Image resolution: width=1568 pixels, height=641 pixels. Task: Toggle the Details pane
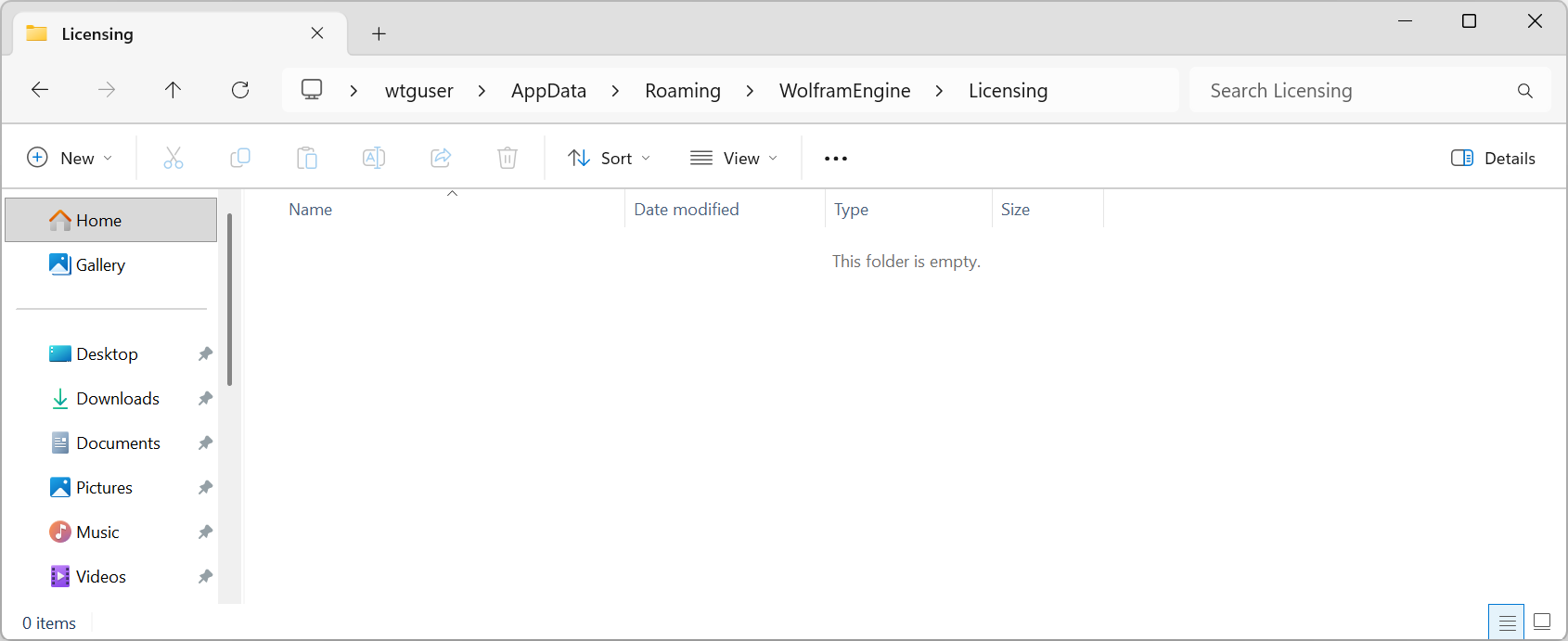1493,158
